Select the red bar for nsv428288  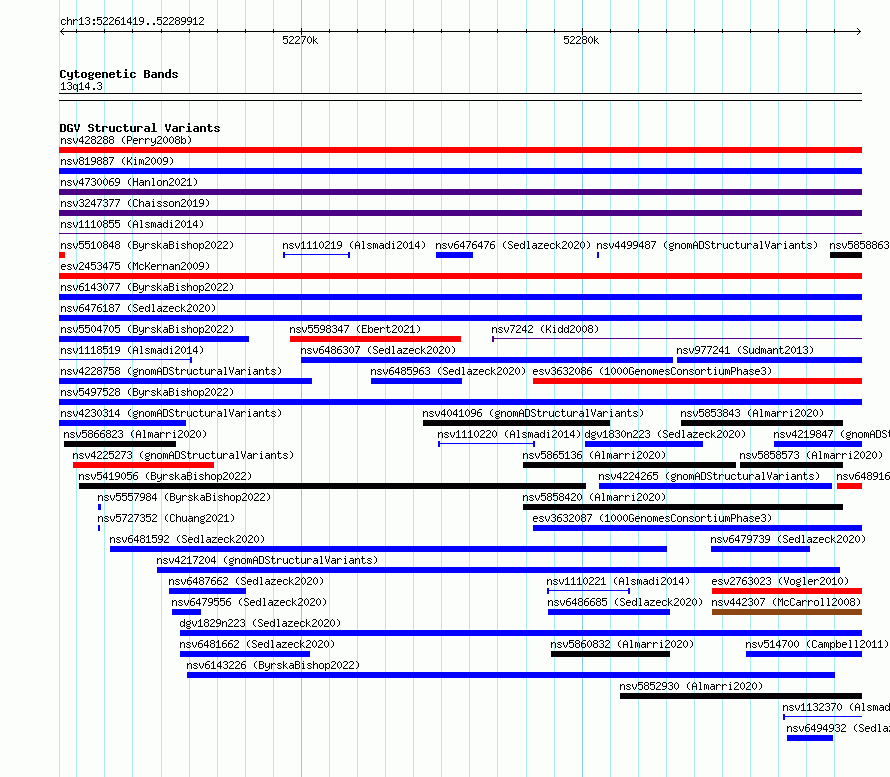[x=460, y=150]
